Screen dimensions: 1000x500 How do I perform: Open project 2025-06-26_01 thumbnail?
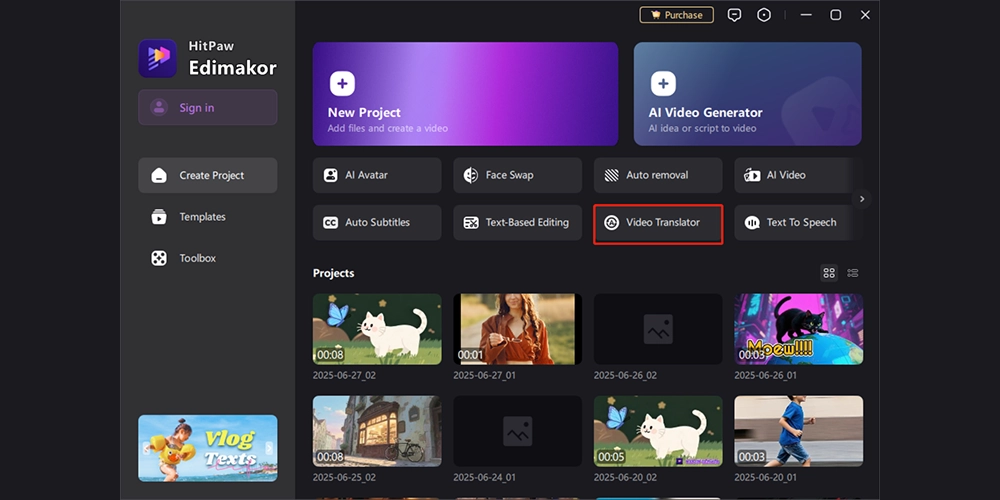(x=798, y=329)
